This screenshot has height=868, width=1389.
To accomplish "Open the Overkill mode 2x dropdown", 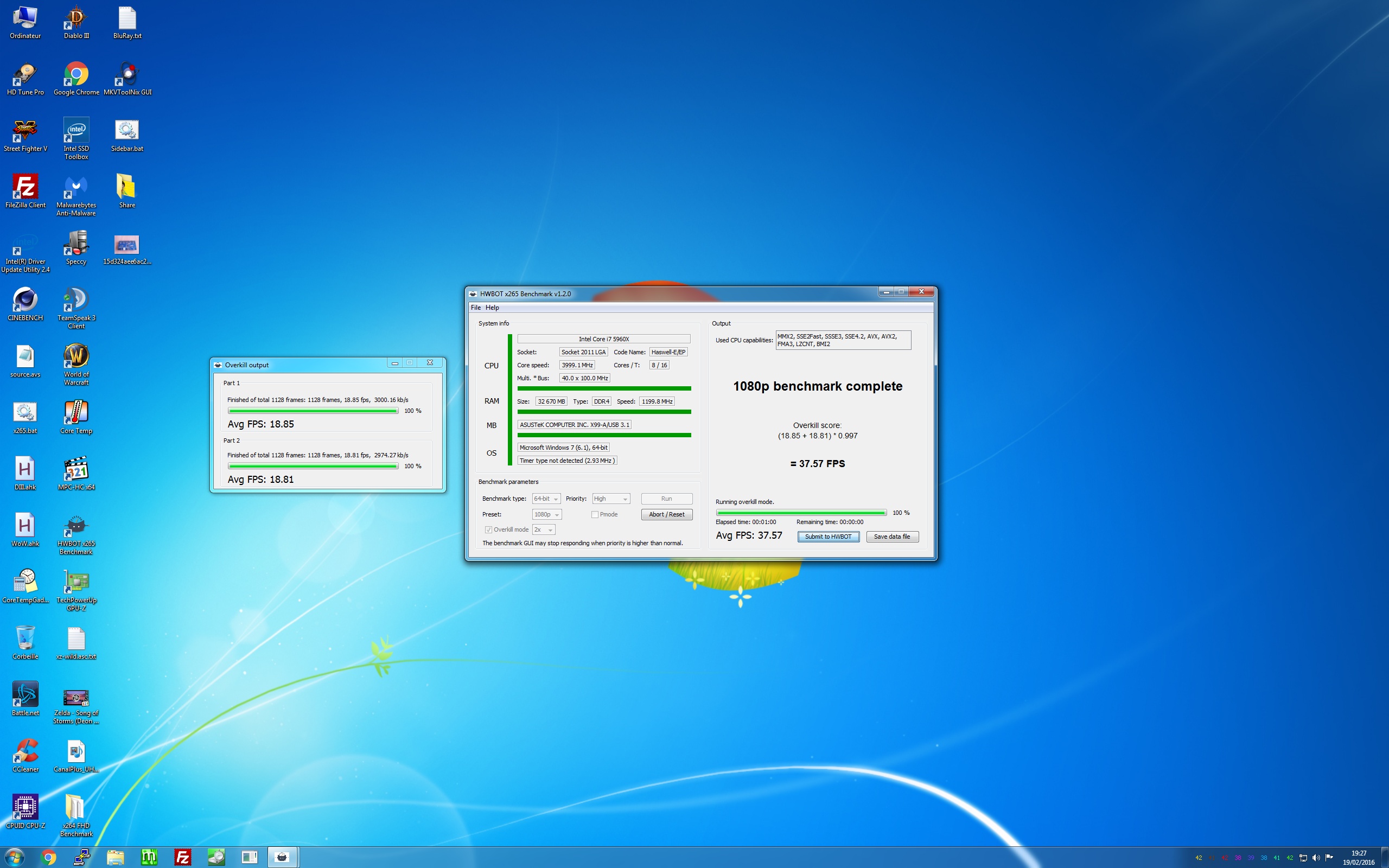I will pos(544,529).
